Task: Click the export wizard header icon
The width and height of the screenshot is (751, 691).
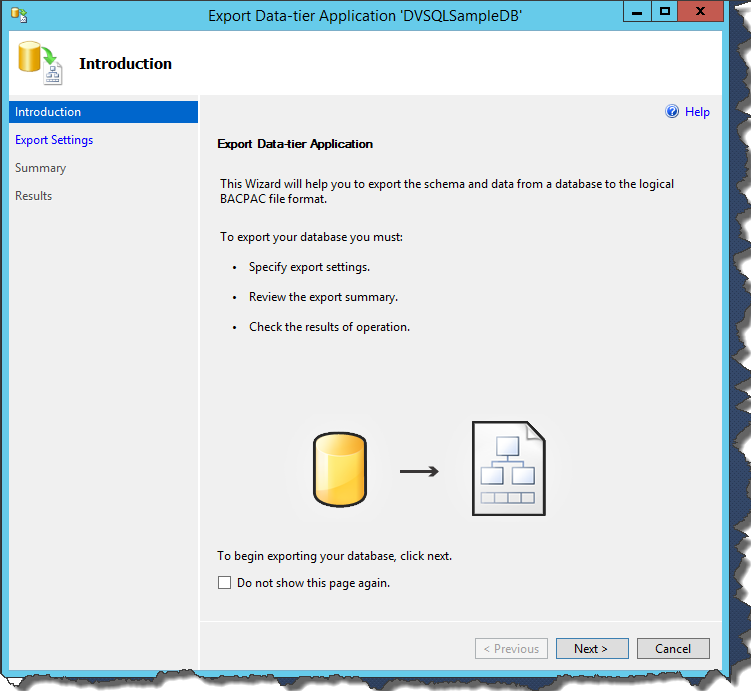Action: coord(40,63)
